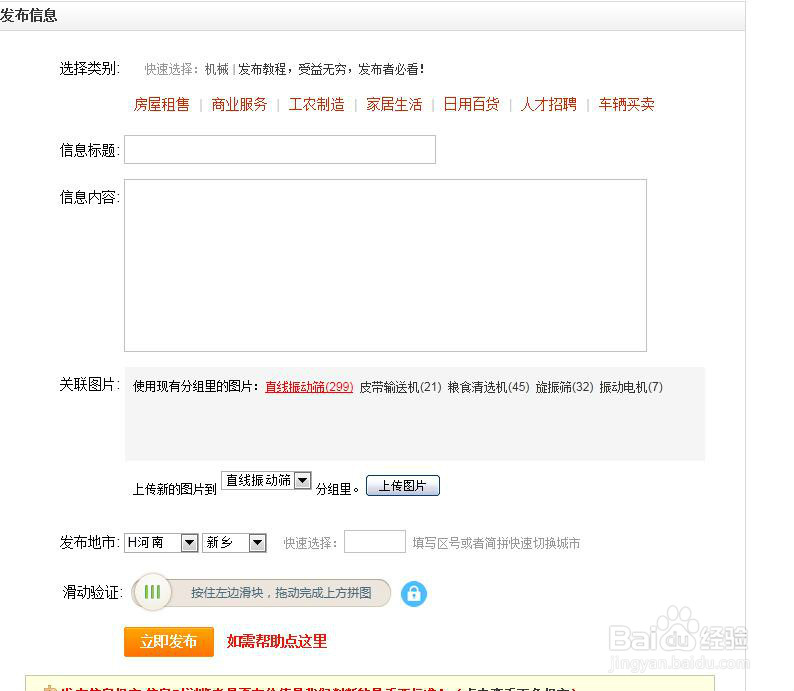Open the 如需帮助点这里 help link
The width and height of the screenshot is (794, 691).
click(276, 641)
